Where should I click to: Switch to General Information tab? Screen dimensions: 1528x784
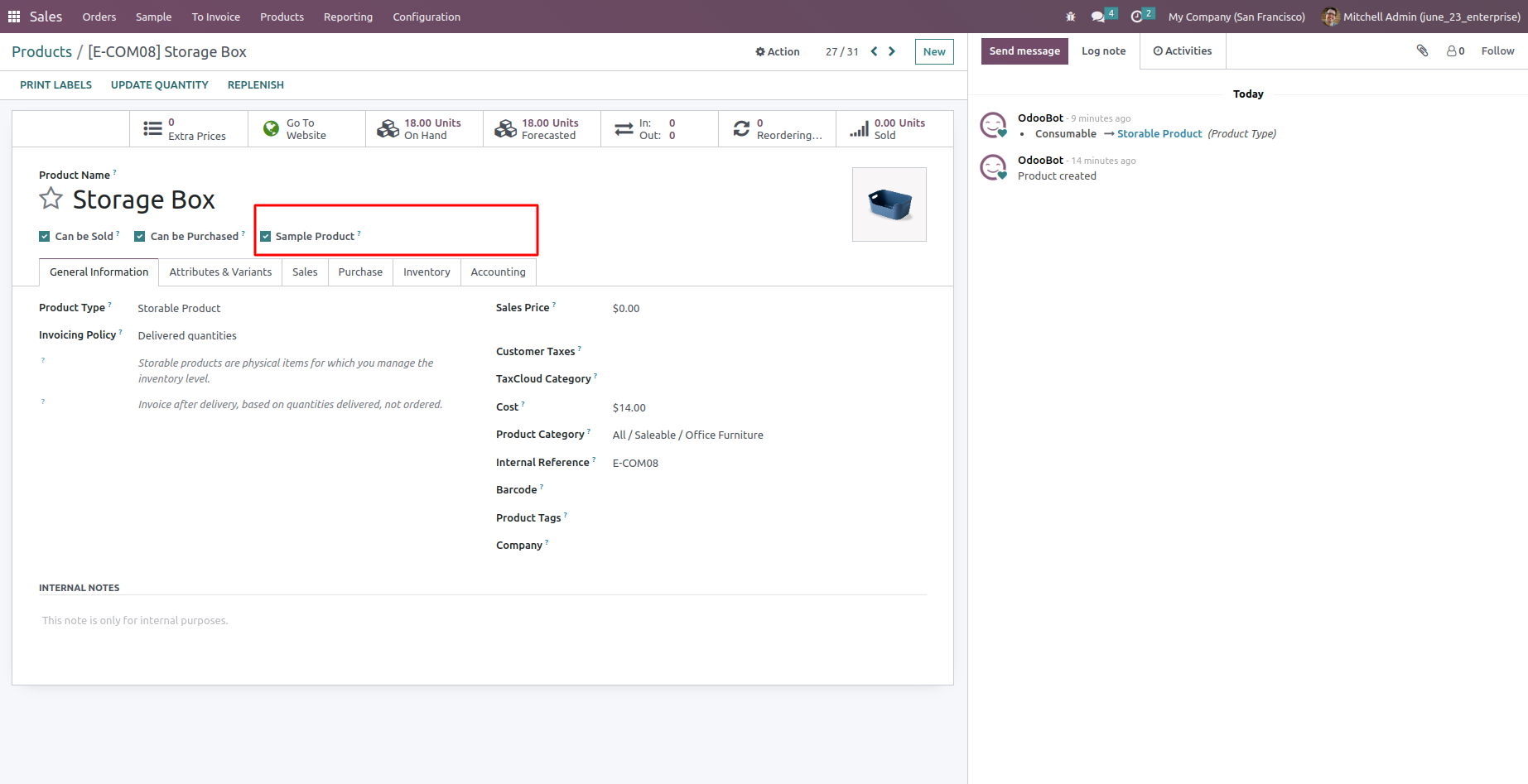tap(99, 272)
